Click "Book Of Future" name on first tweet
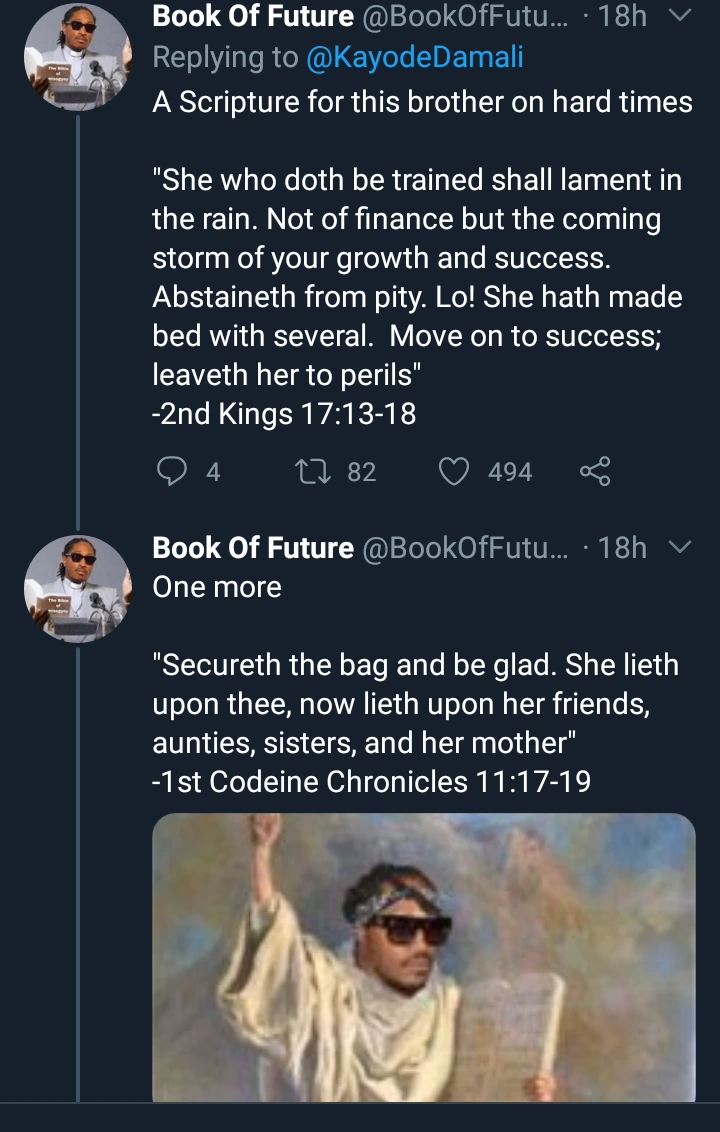The width and height of the screenshot is (720, 1132). tap(253, 17)
